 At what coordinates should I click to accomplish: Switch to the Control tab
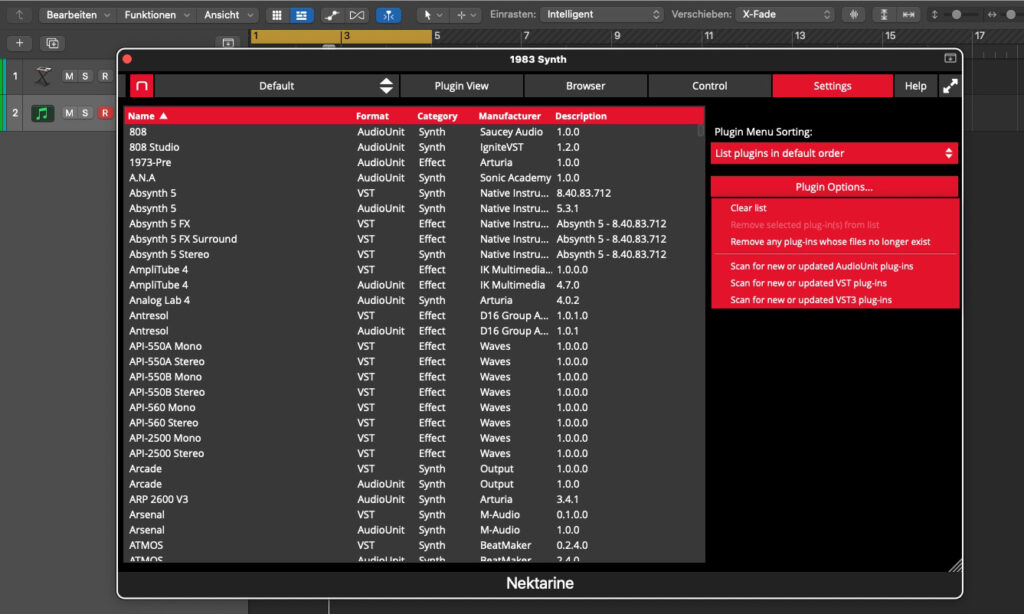[709, 86]
